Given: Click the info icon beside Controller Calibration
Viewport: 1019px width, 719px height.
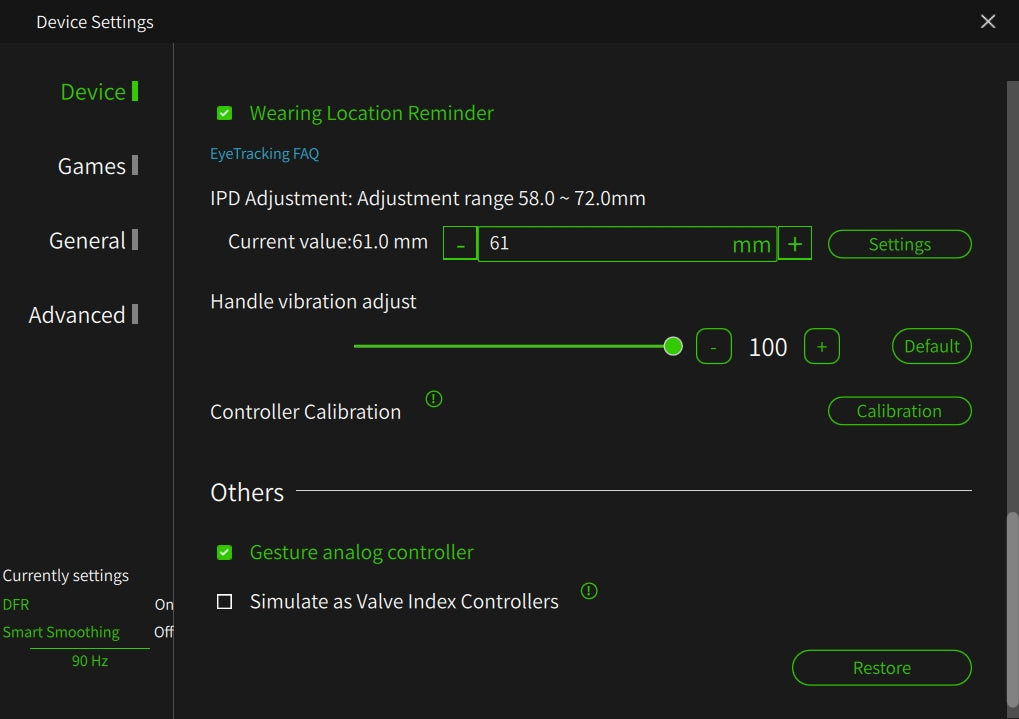Looking at the screenshot, I should point(433,399).
